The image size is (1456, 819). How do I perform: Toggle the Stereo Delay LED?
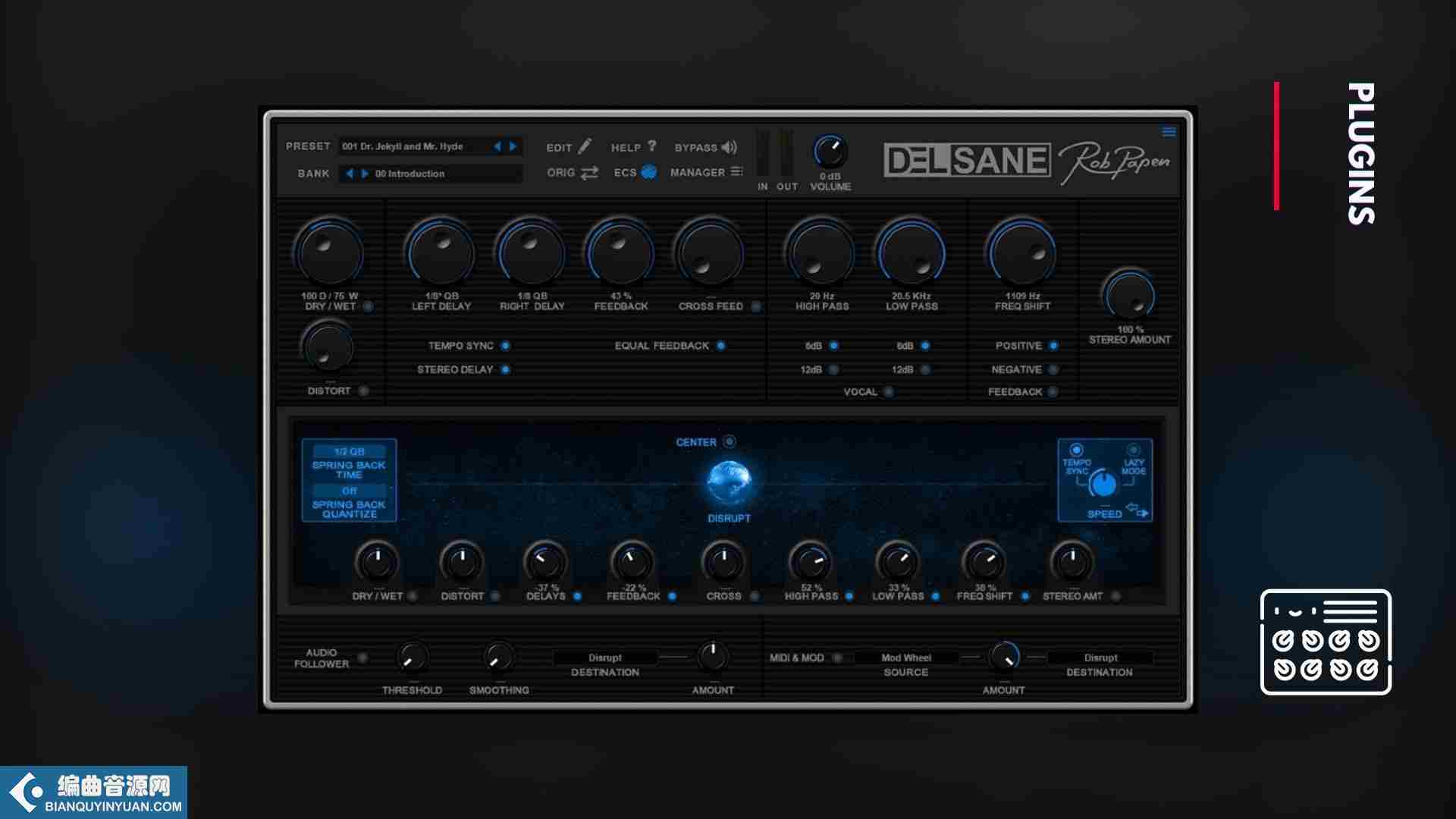click(505, 369)
